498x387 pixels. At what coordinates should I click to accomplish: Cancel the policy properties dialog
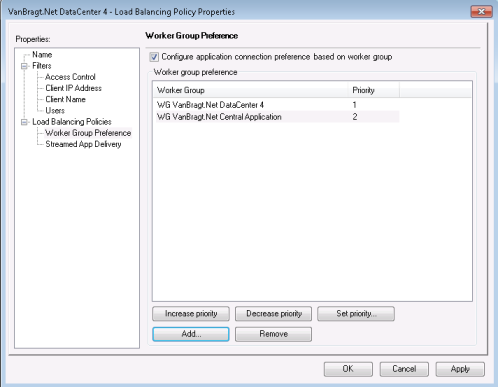(x=404, y=369)
